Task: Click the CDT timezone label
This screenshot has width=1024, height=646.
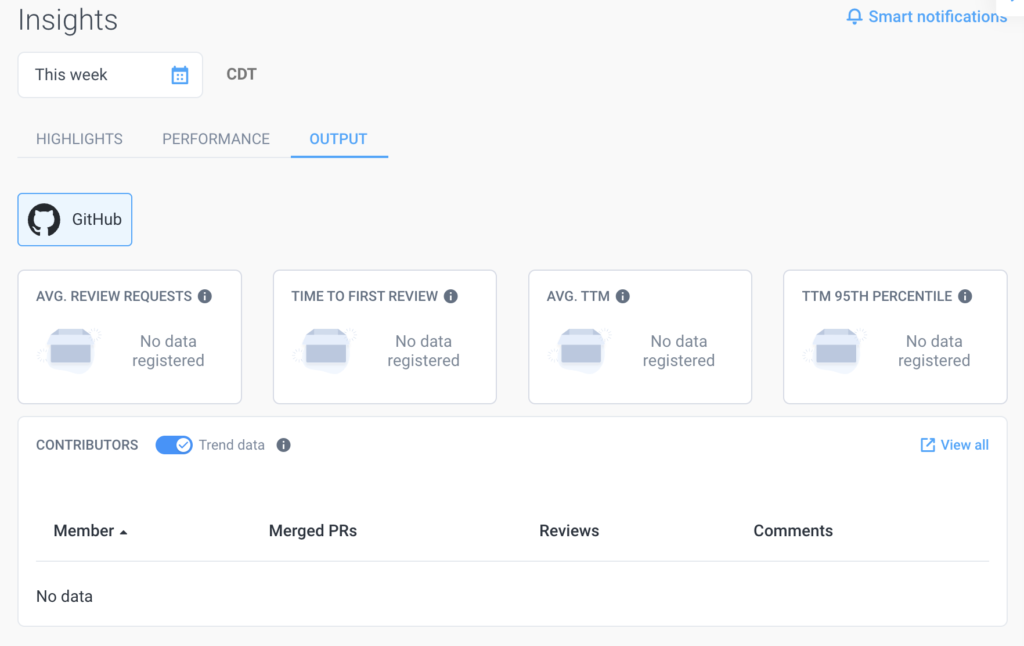Action: click(241, 74)
